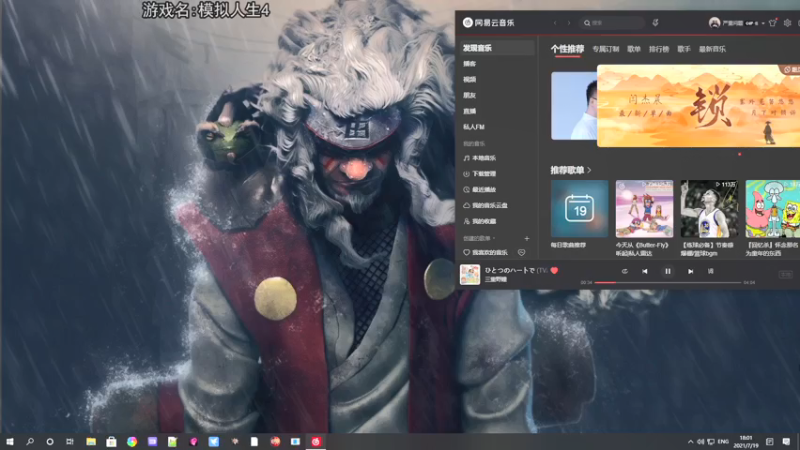The height and width of the screenshot is (450, 800).
Task: Skip to the previous track
Action: pyautogui.click(x=645, y=271)
